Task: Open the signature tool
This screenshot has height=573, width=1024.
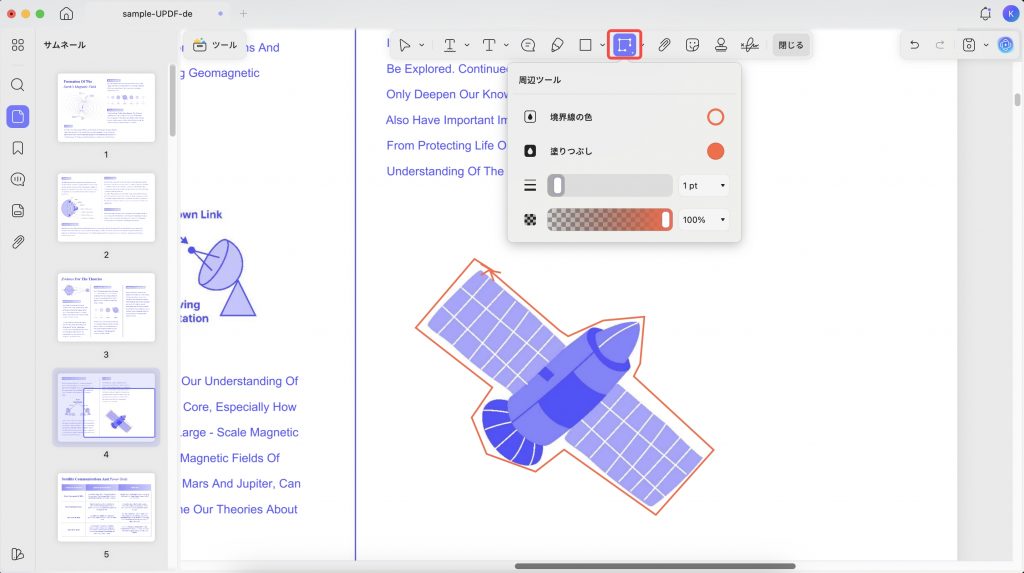Action: pyautogui.click(x=750, y=45)
